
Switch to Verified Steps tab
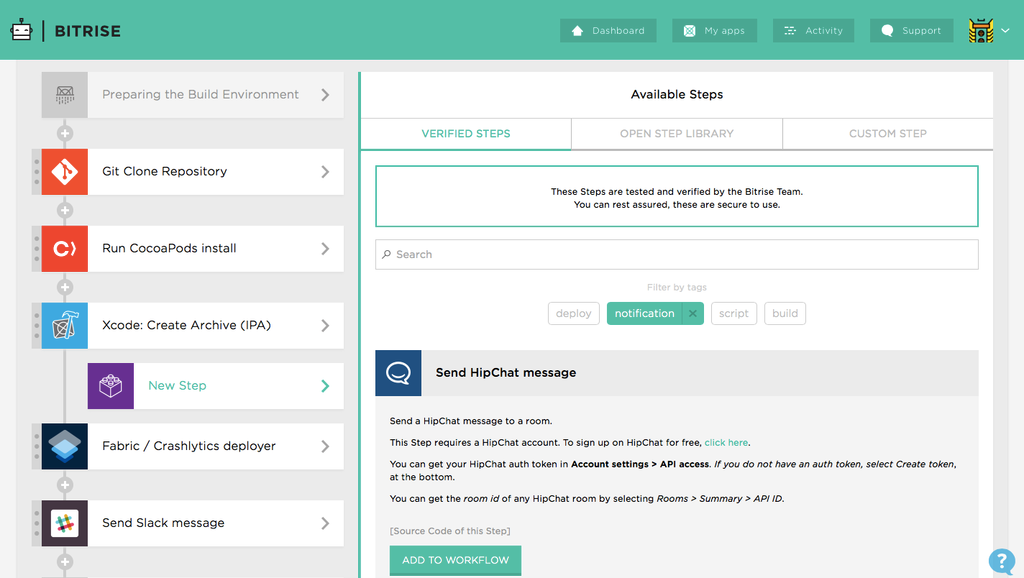(466, 134)
